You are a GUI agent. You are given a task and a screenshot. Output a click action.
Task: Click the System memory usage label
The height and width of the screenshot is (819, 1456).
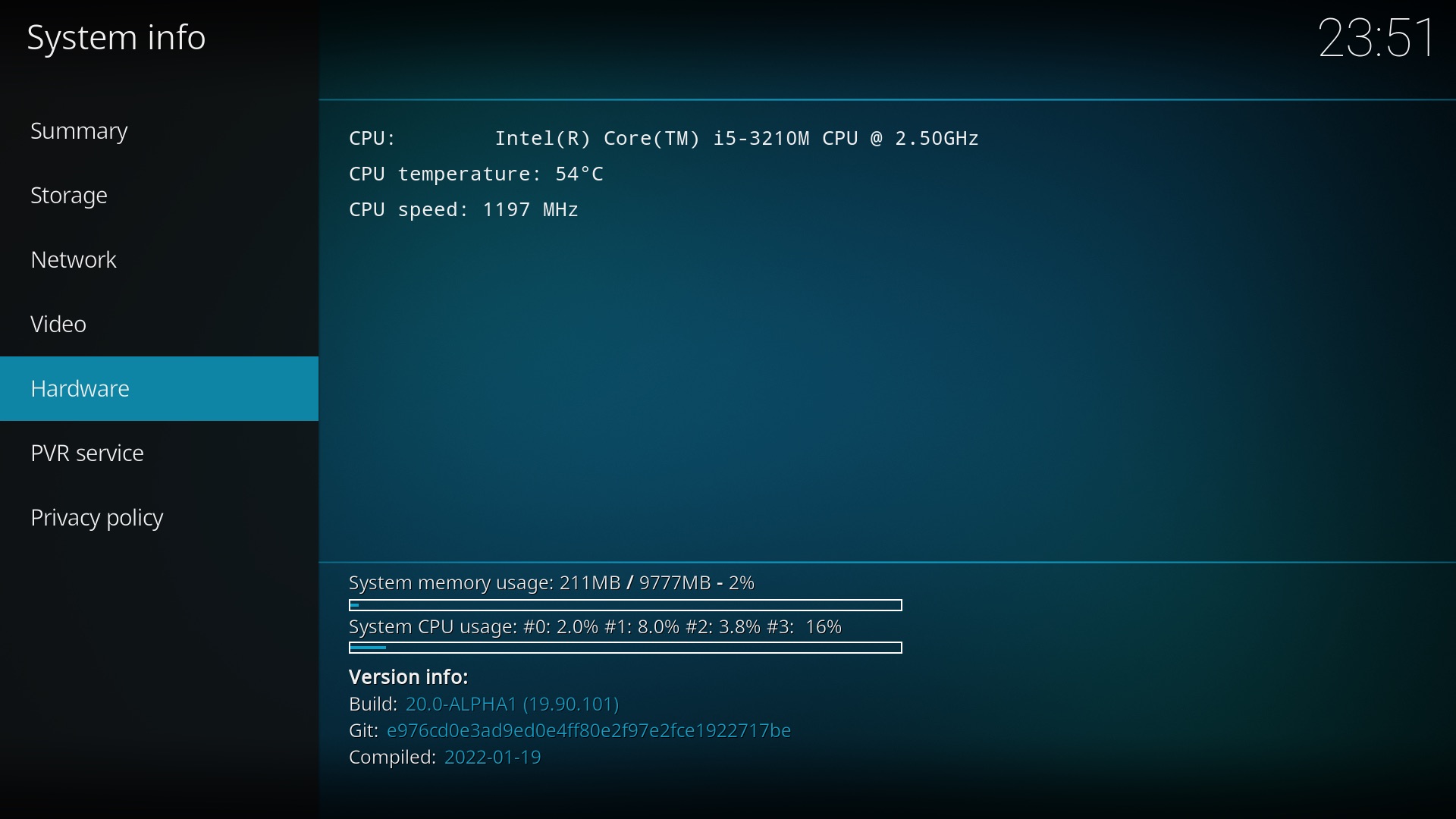pyautogui.click(x=551, y=582)
